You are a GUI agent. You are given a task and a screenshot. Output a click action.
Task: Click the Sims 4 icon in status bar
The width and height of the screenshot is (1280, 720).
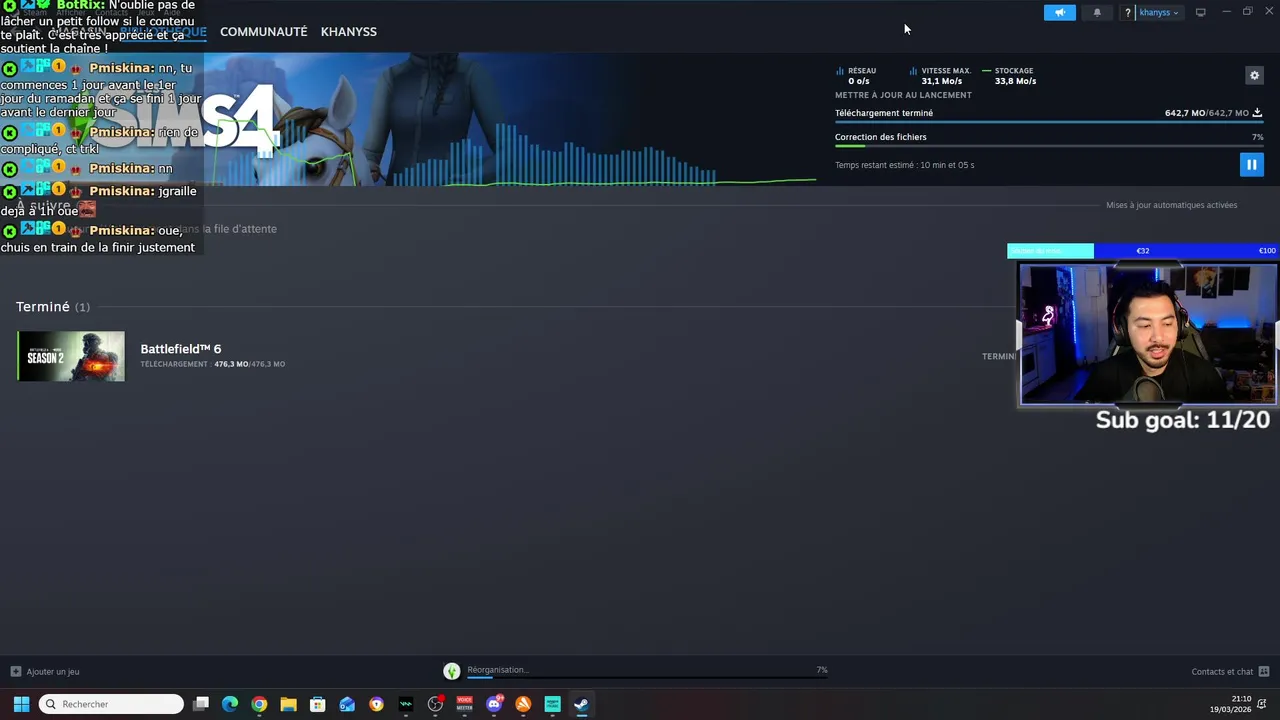click(452, 672)
